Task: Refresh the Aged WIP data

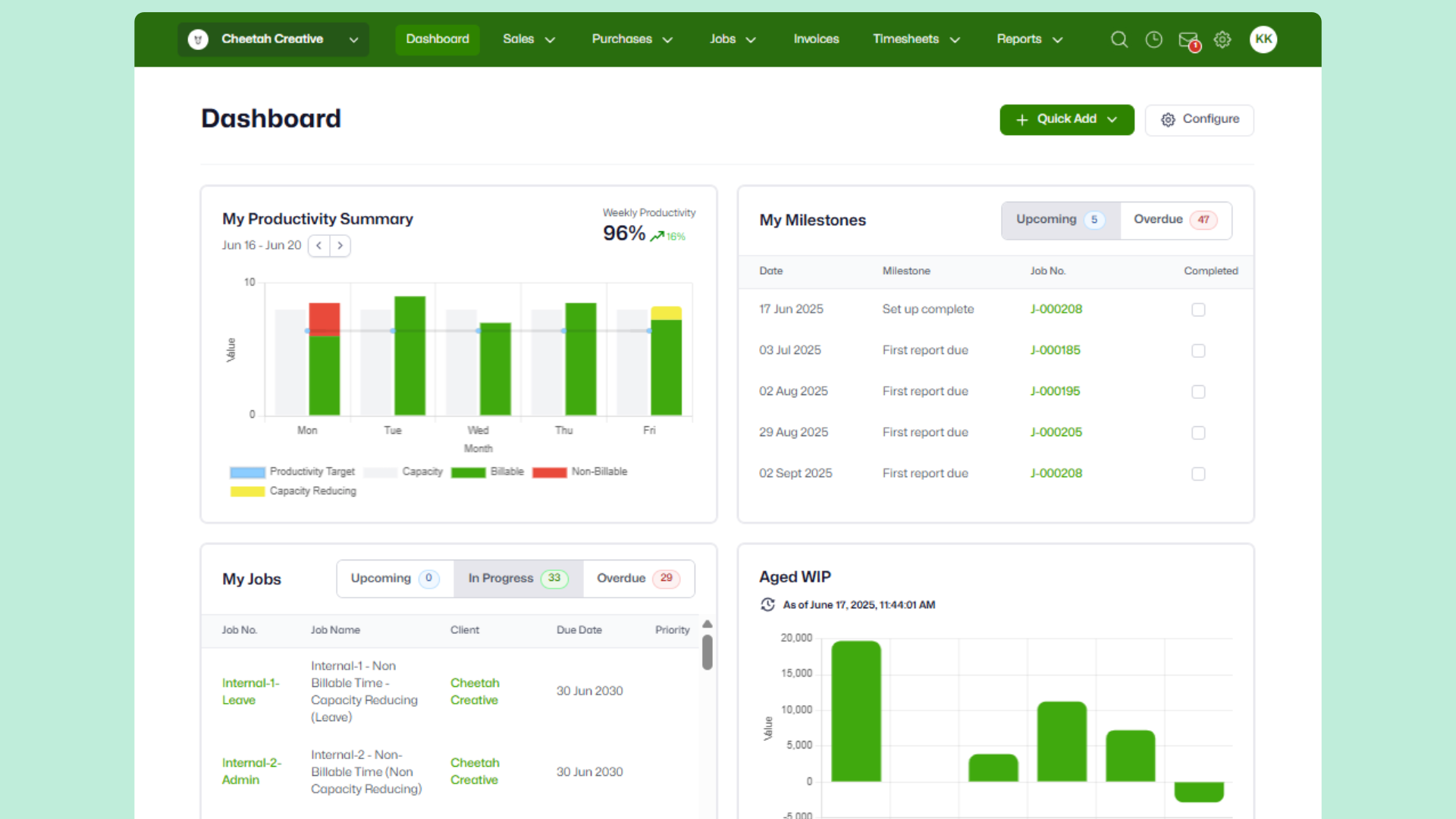Action: [x=767, y=604]
